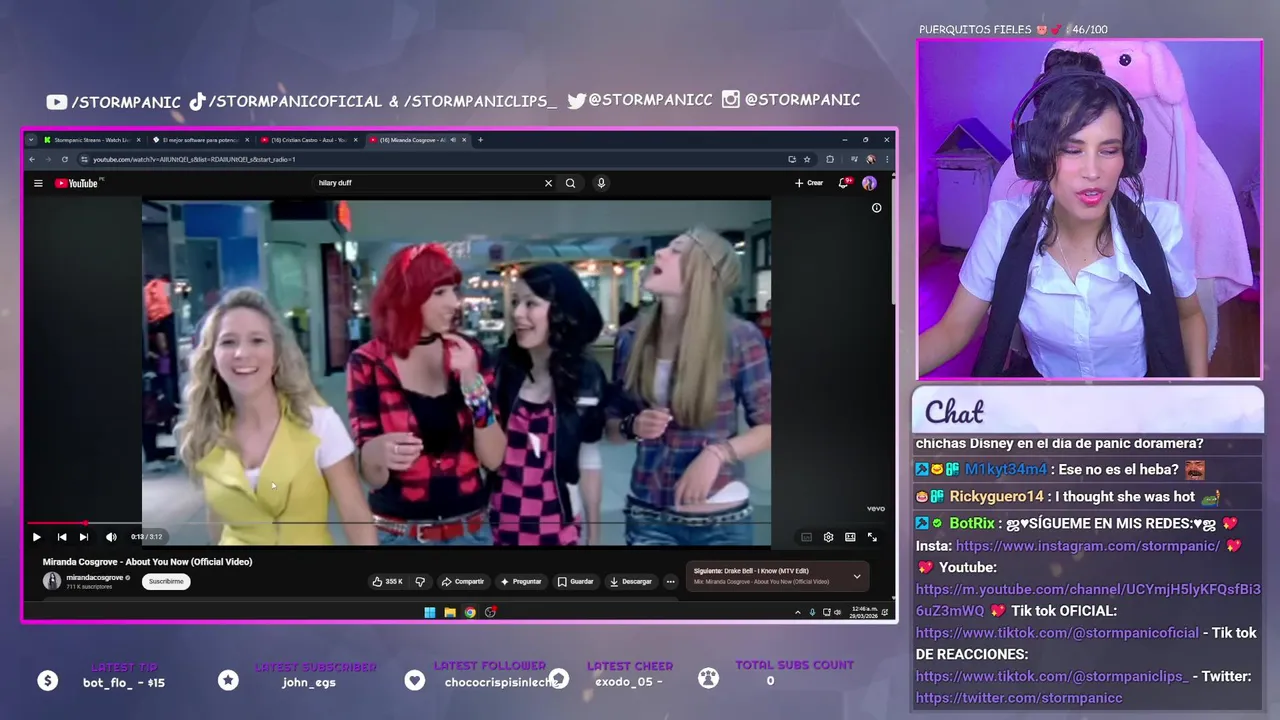The height and width of the screenshot is (720, 1280).
Task: Open Chrome's three-dot menu
Action: [x=887, y=159]
